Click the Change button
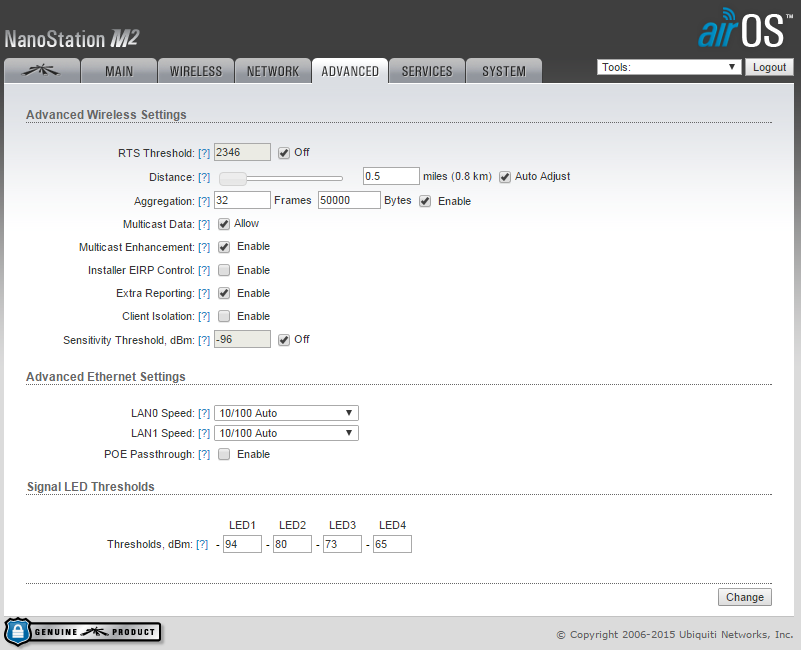This screenshot has height=650, width=801. 745,597
